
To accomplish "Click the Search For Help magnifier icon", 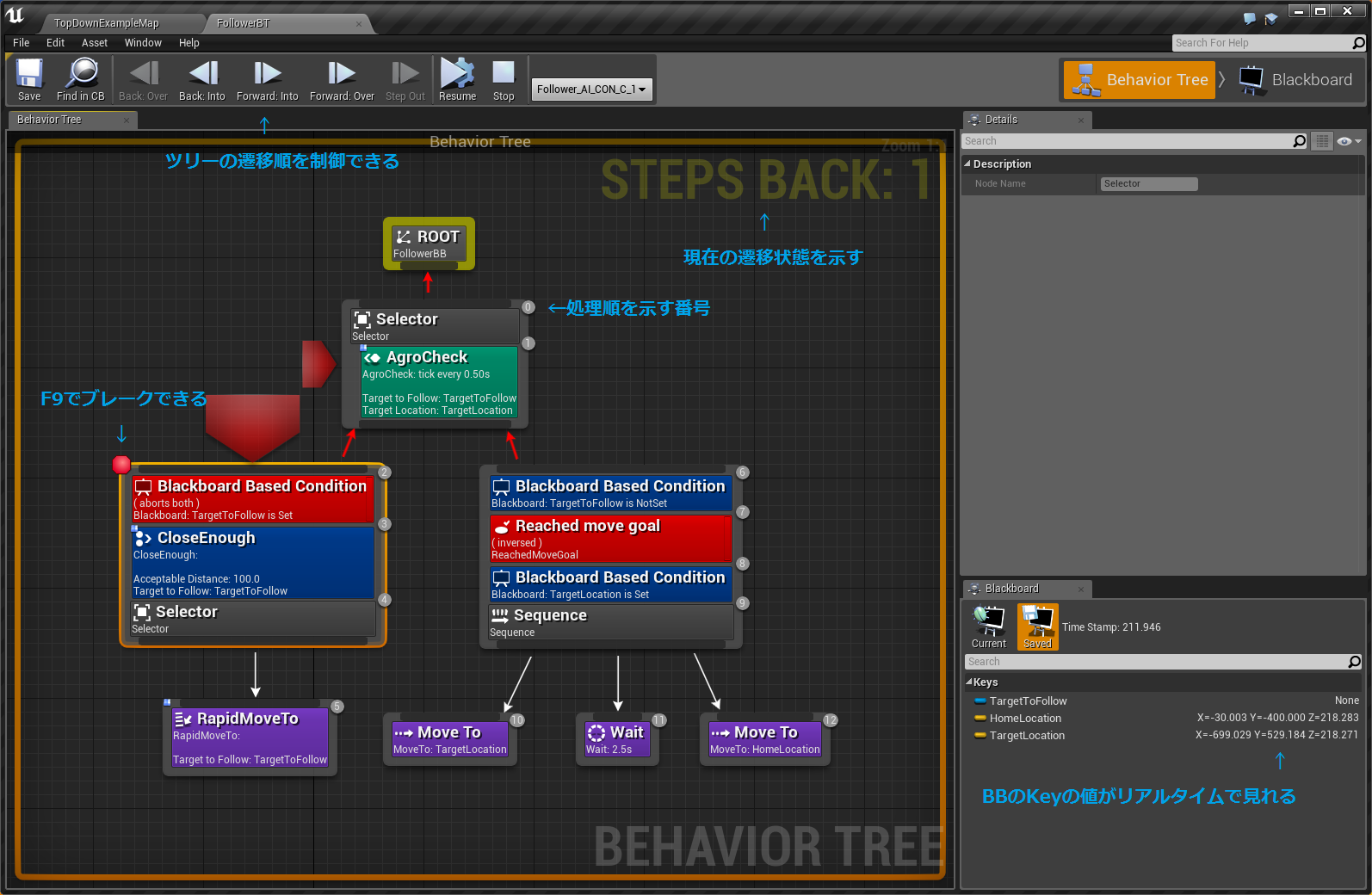I will pyautogui.click(x=1359, y=43).
